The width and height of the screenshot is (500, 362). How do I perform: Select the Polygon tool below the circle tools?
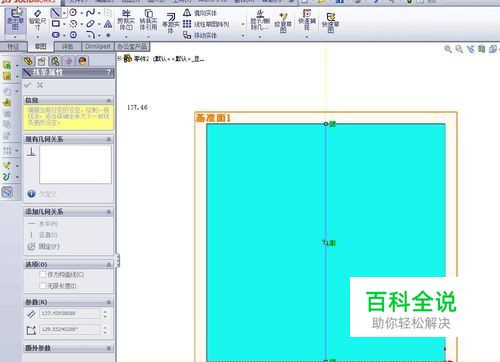coord(73,35)
